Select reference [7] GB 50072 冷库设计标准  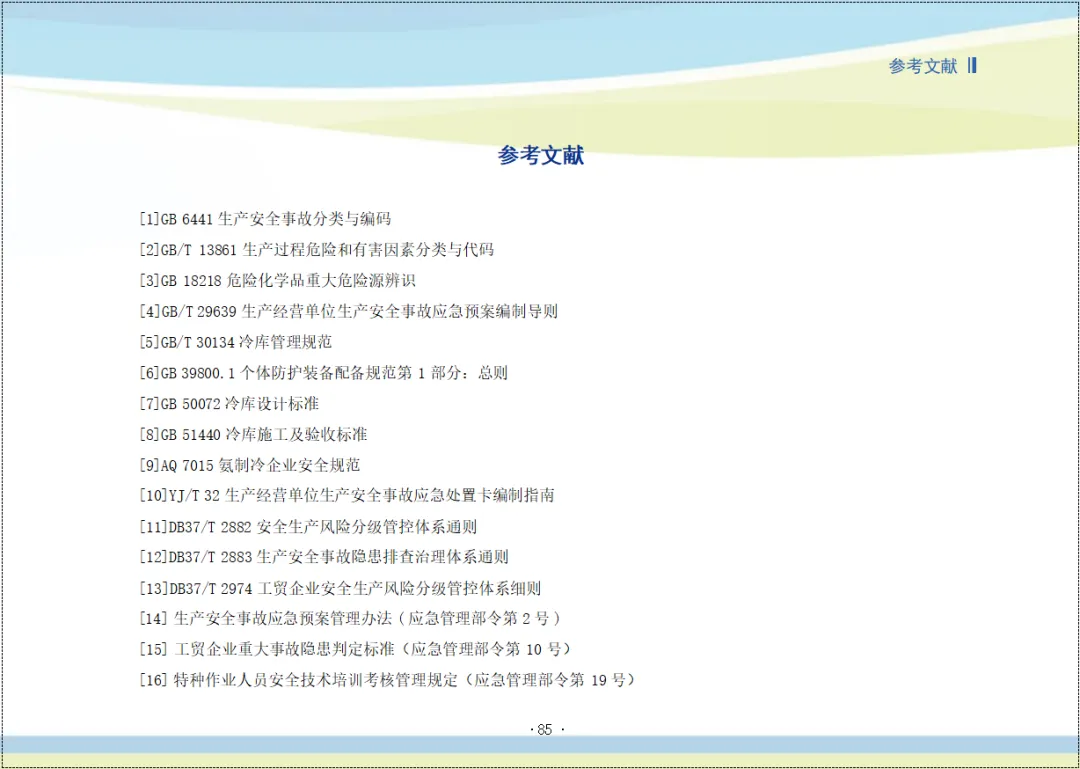pyautogui.click(x=229, y=404)
